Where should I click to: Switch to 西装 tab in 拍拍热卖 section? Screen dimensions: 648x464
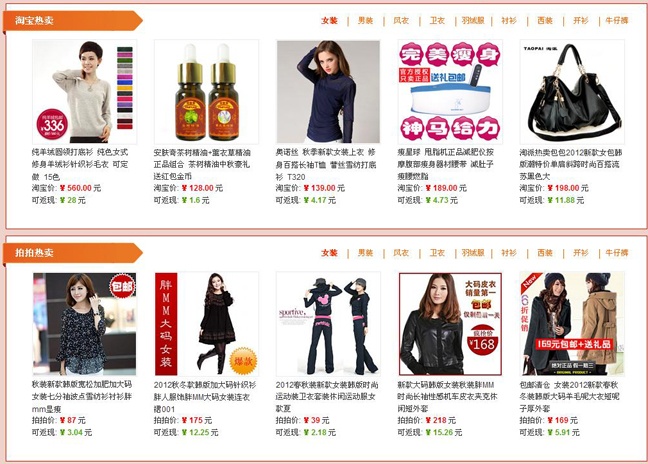point(545,253)
